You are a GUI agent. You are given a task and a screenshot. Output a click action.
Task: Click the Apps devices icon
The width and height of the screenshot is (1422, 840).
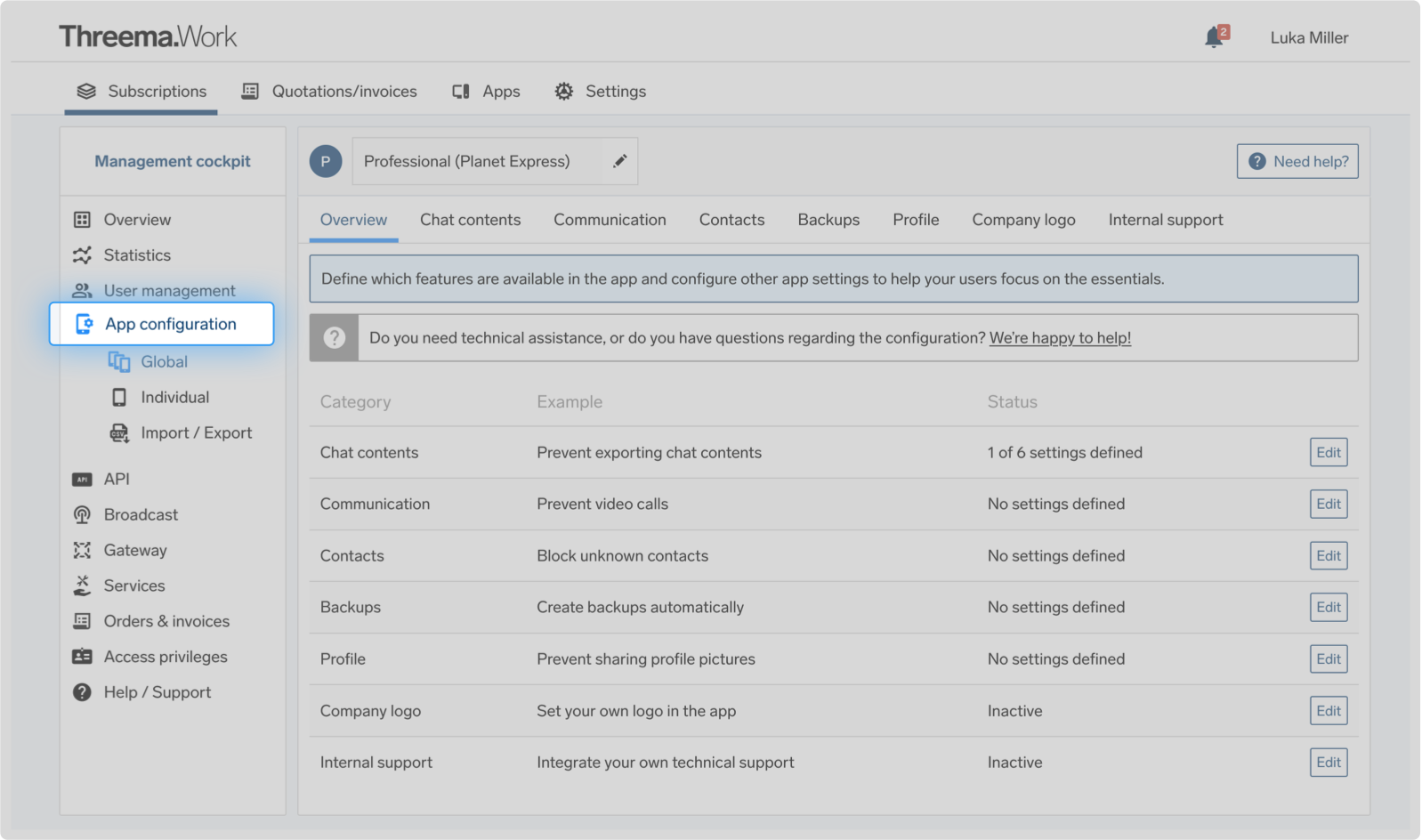pos(460,91)
